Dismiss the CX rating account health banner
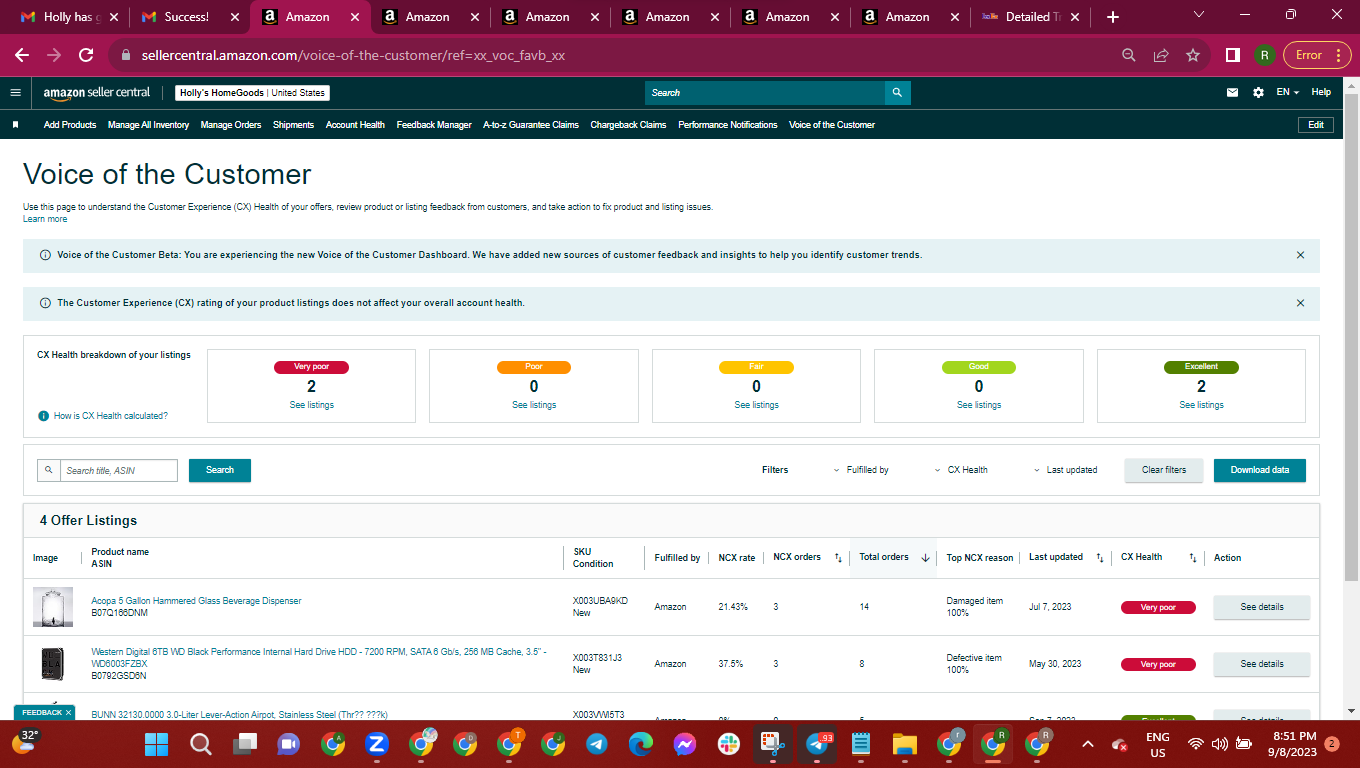This screenshot has height=768, width=1360. pyautogui.click(x=1300, y=303)
